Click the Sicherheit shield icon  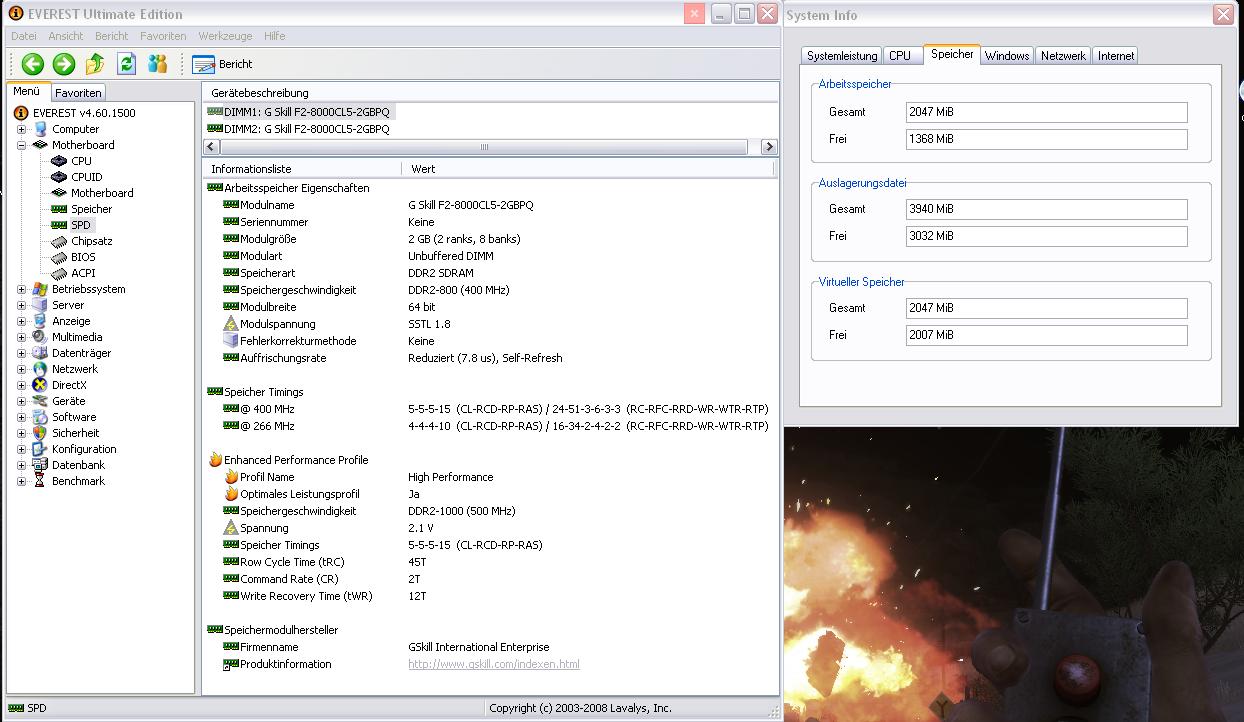[x=40, y=433]
